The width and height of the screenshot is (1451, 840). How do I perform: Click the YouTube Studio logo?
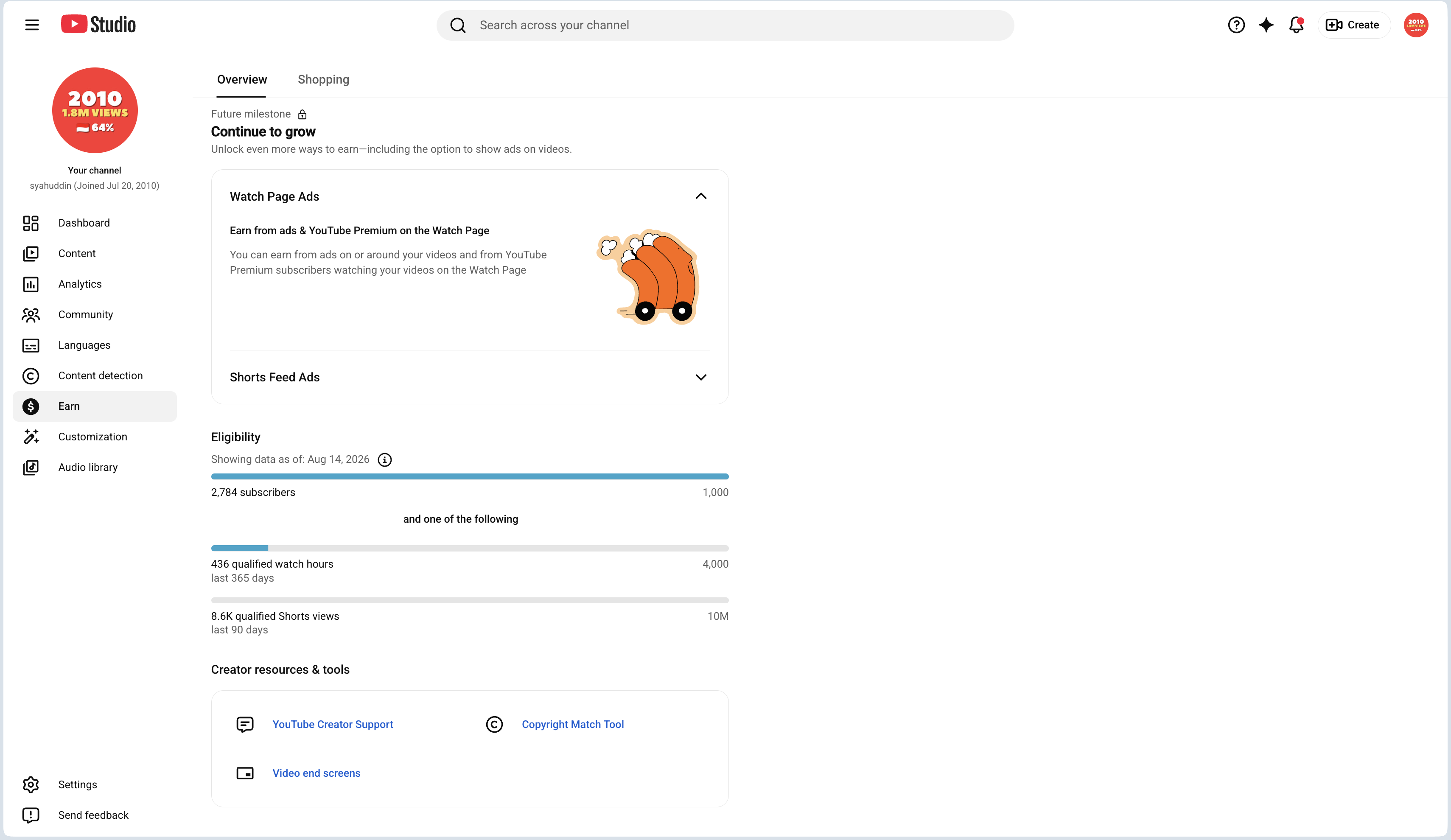coord(98,25)
